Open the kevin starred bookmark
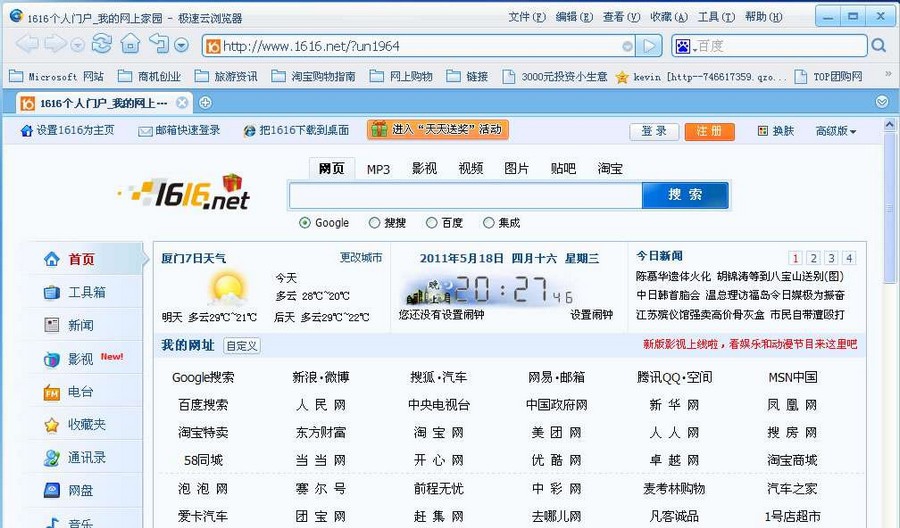This screenshot has height=528, width=900. pos(701,76)
